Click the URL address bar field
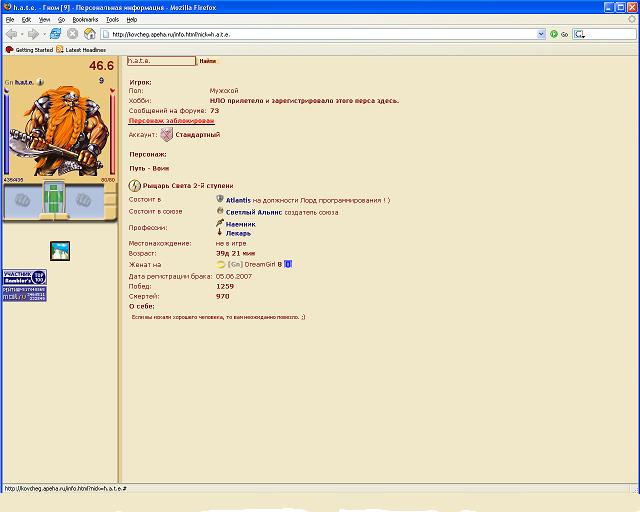Viewport: 640px width, 512px height. [x=318, y=34]
